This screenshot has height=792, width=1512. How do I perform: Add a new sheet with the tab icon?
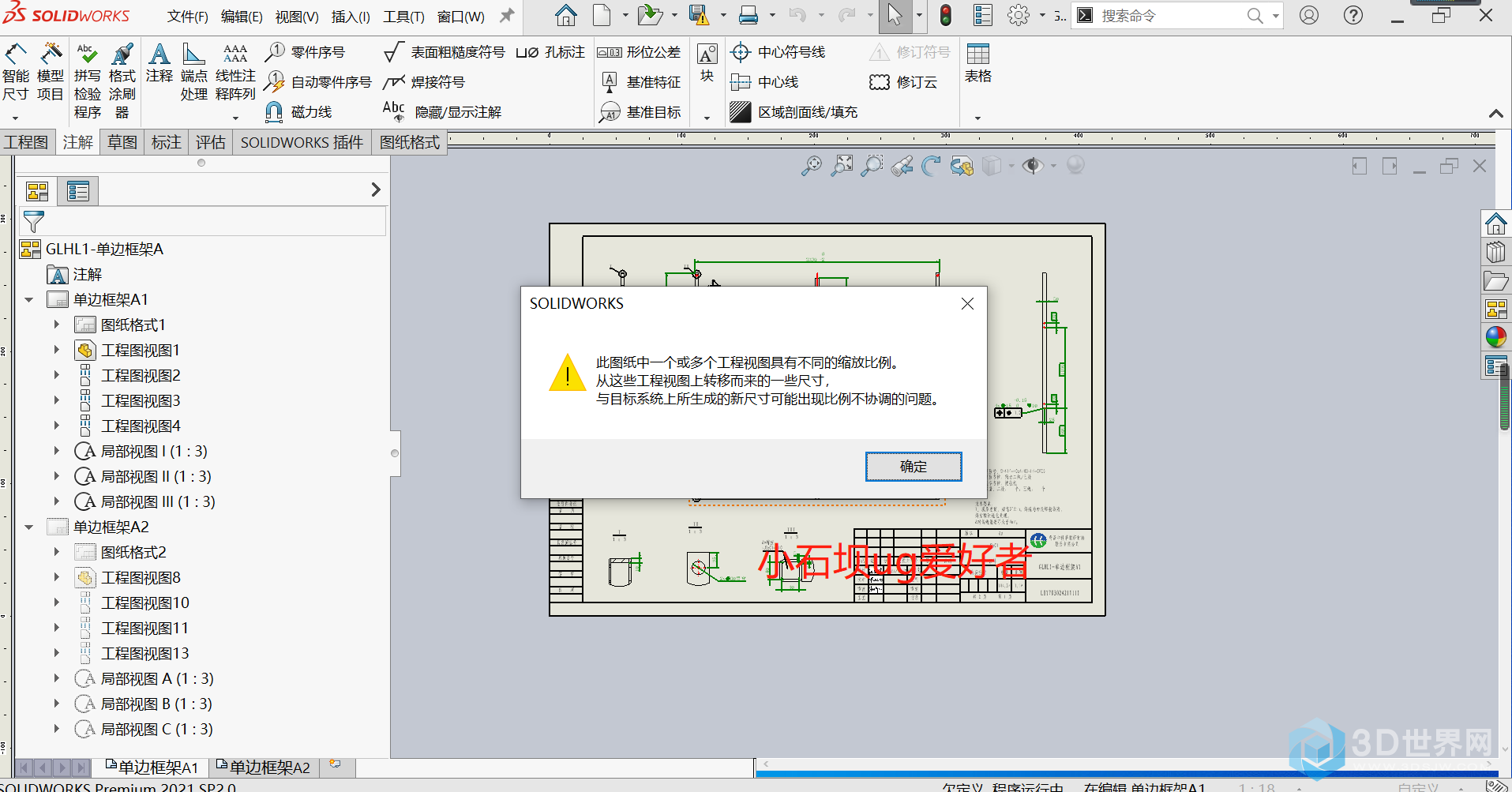pos(336,764)
